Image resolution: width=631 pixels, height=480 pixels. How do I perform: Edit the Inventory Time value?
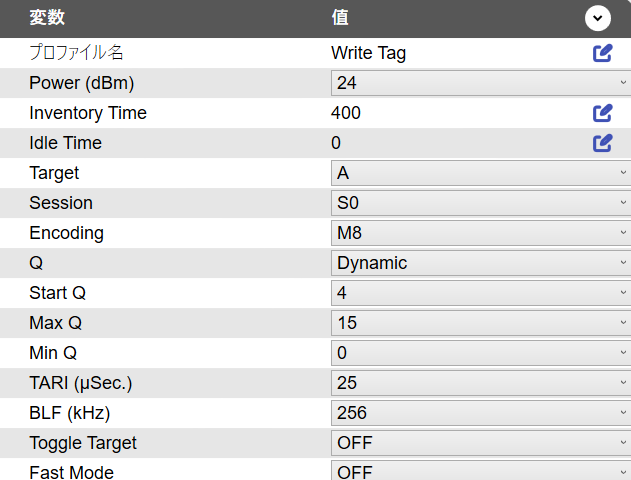(x=602, y=113)
